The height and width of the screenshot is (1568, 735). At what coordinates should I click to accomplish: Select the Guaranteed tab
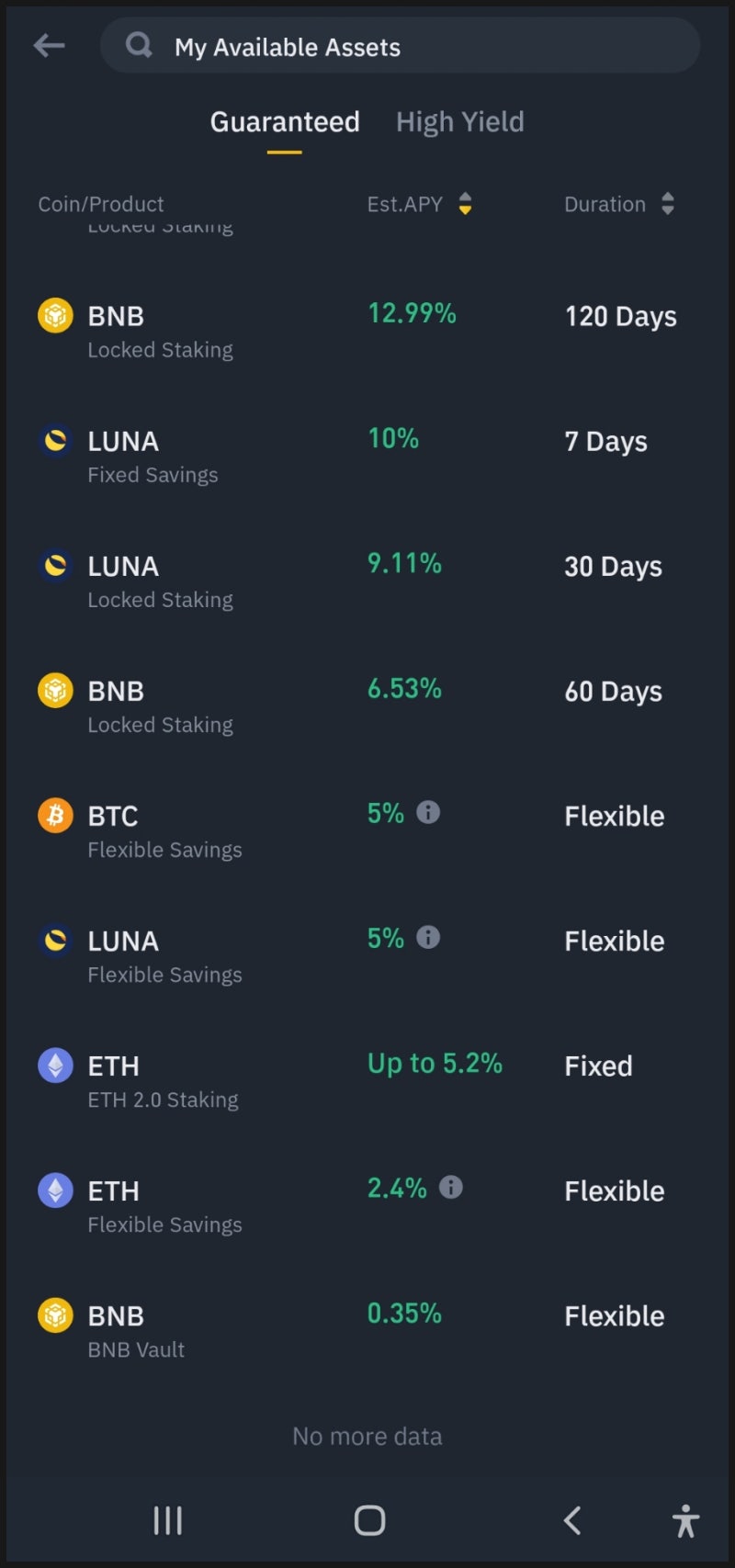pyautogui.click(x=285, y=122)
